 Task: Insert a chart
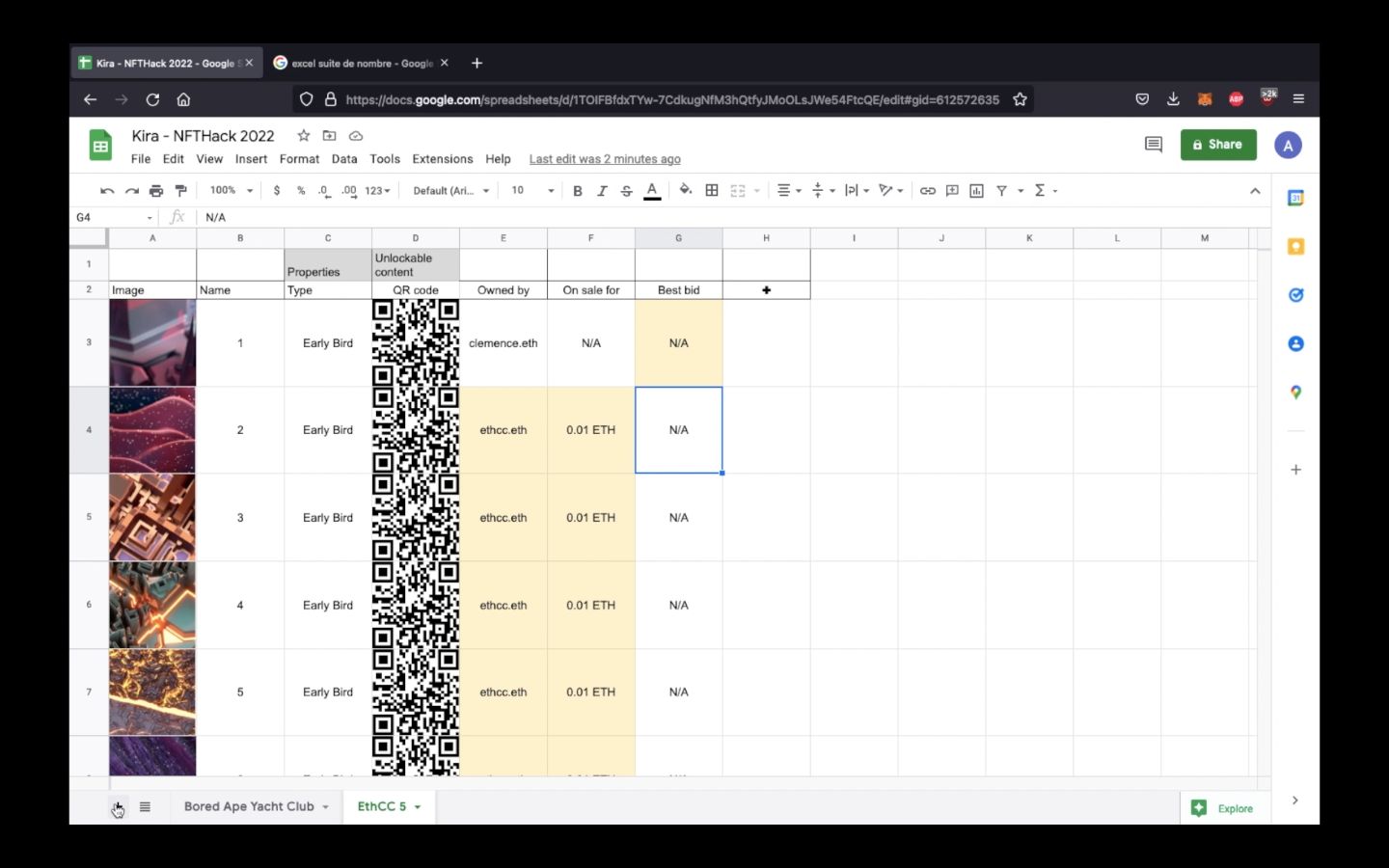[976, 191]
